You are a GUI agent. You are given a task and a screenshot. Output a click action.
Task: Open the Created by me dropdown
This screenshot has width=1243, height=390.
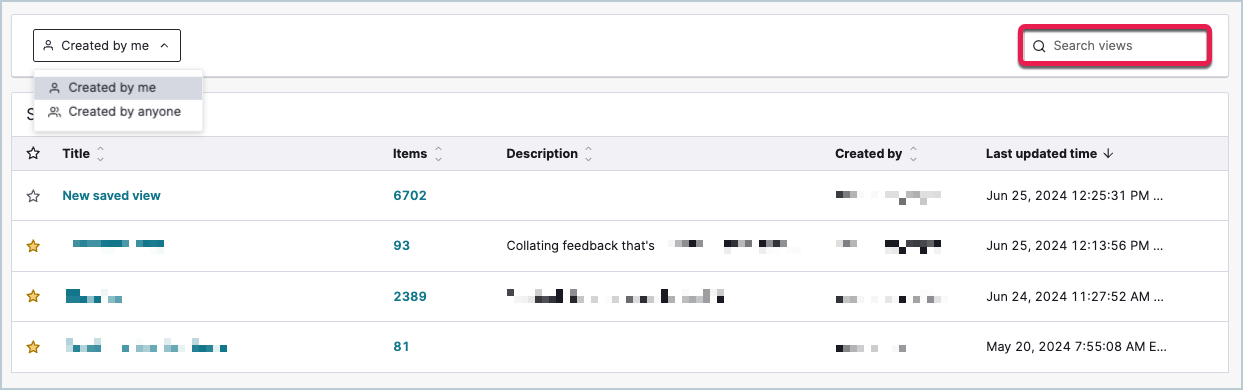tap(107, 45)
